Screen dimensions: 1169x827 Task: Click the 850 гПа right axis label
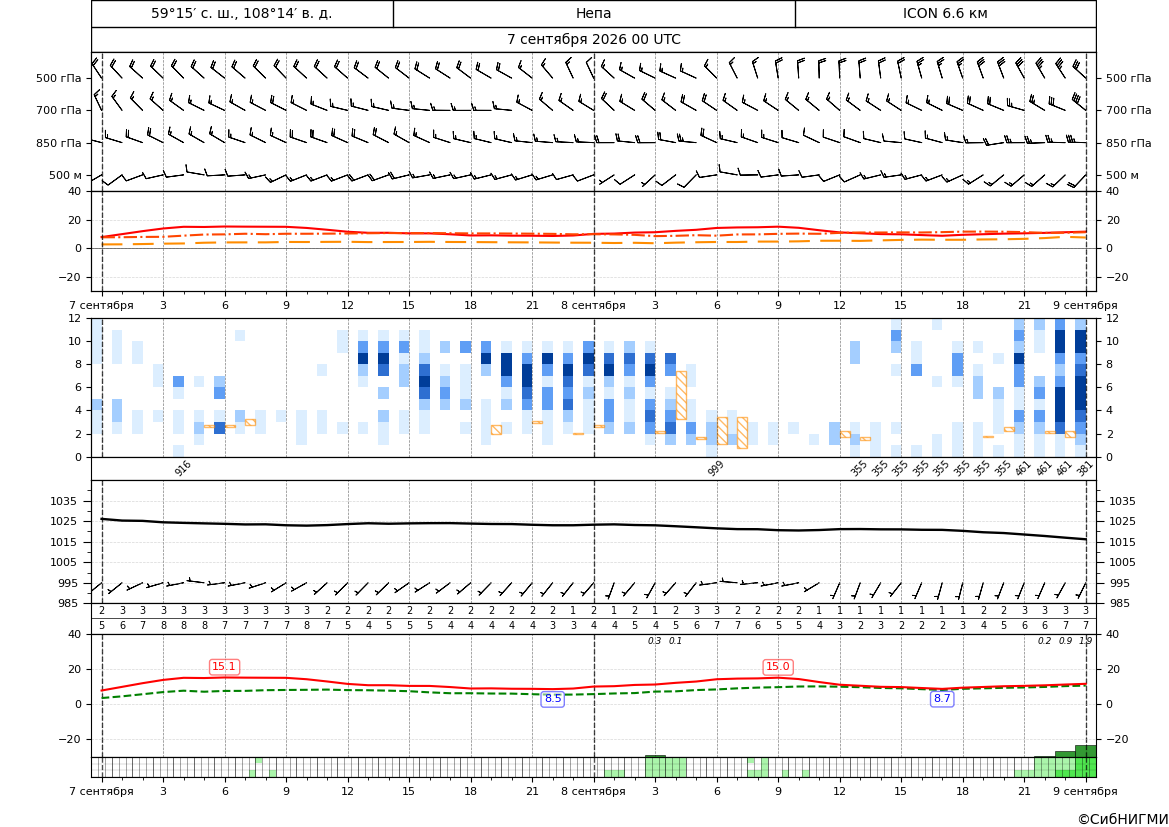pyautogui.click(x=1129, y=143)
